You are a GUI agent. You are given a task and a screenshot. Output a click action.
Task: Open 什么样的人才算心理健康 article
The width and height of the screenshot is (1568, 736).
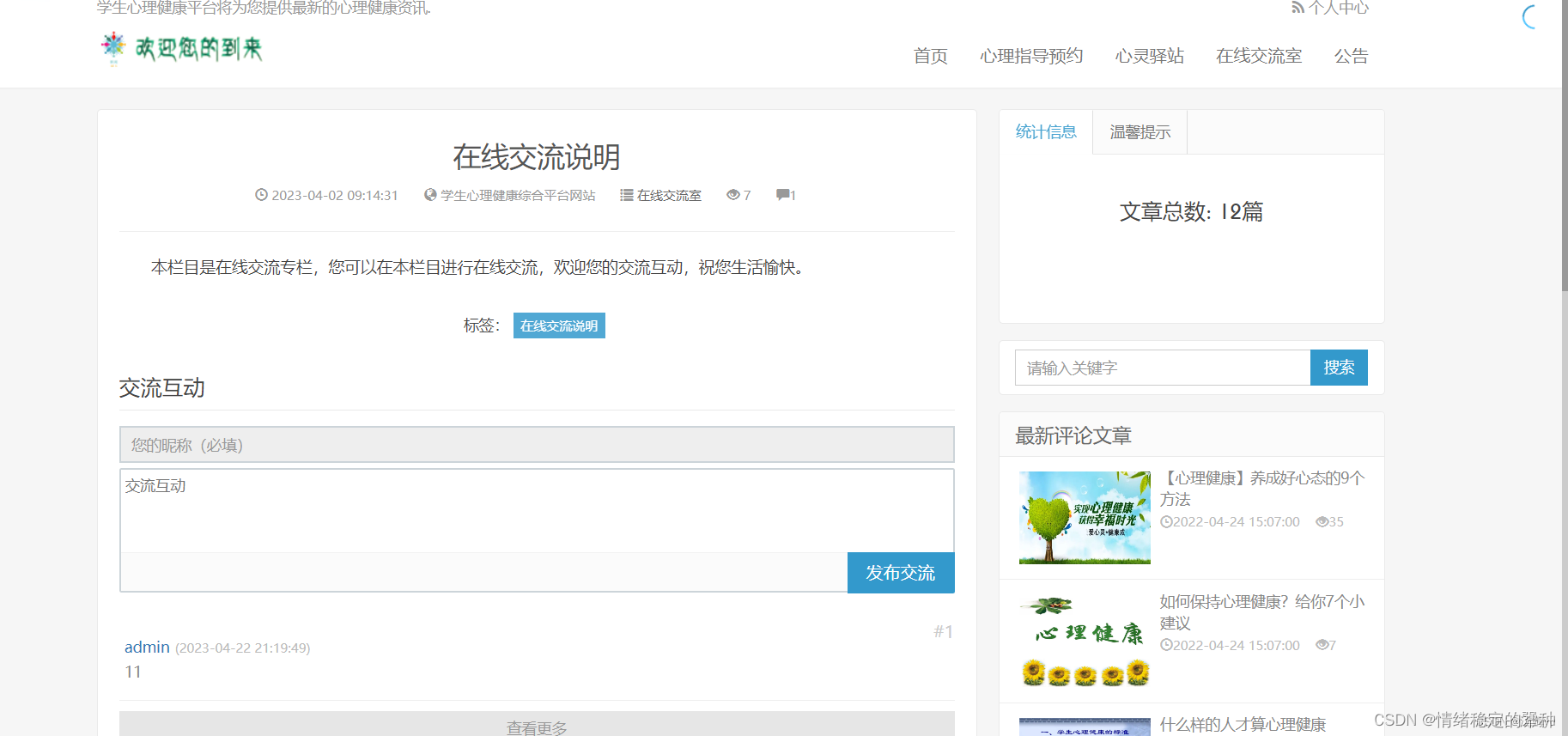point(1243,725)
